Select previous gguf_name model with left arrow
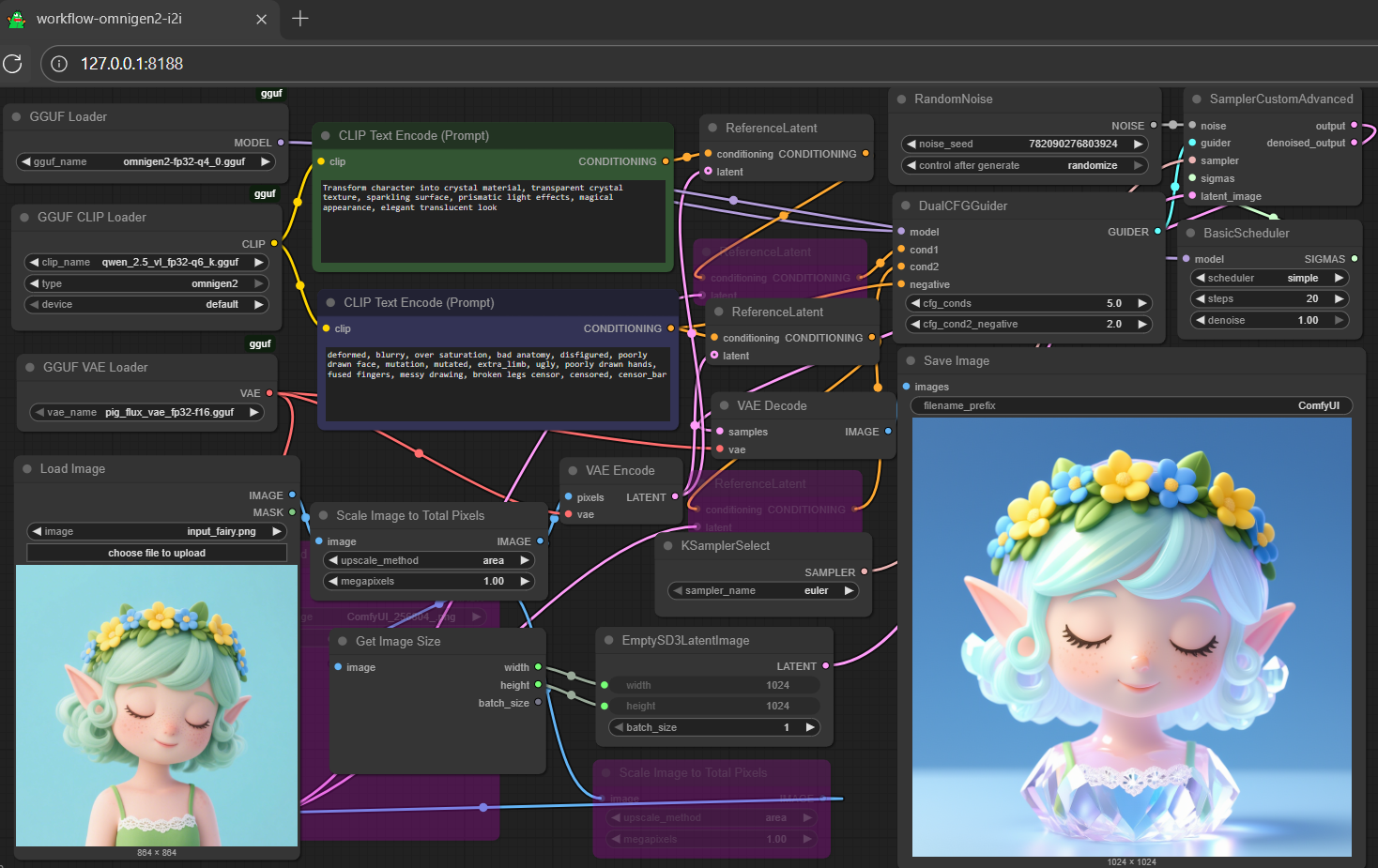Viewport: 1378px width, 868px height. (x=26, y=161)
